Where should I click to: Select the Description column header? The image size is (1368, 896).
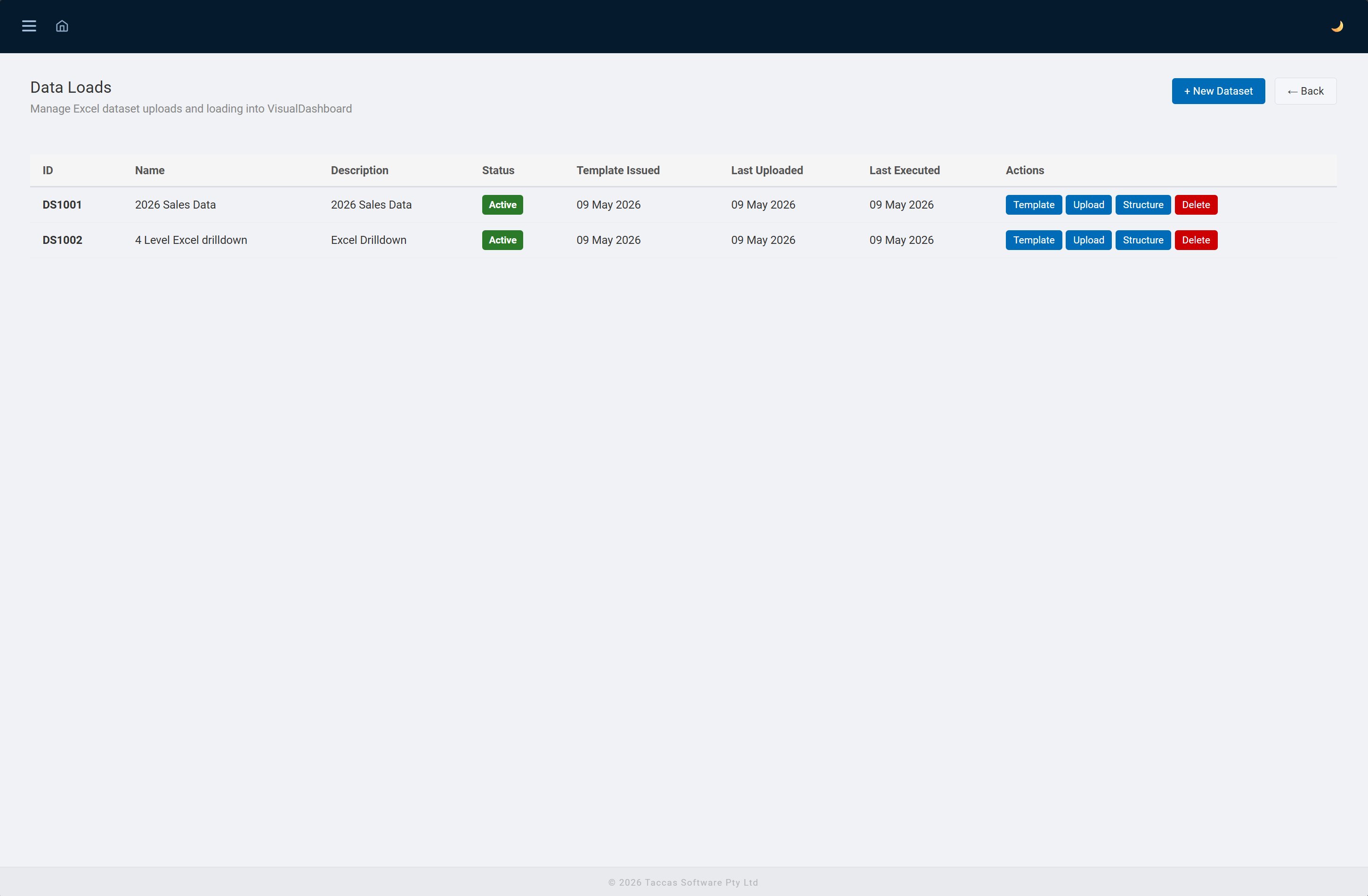pos(359,170)
